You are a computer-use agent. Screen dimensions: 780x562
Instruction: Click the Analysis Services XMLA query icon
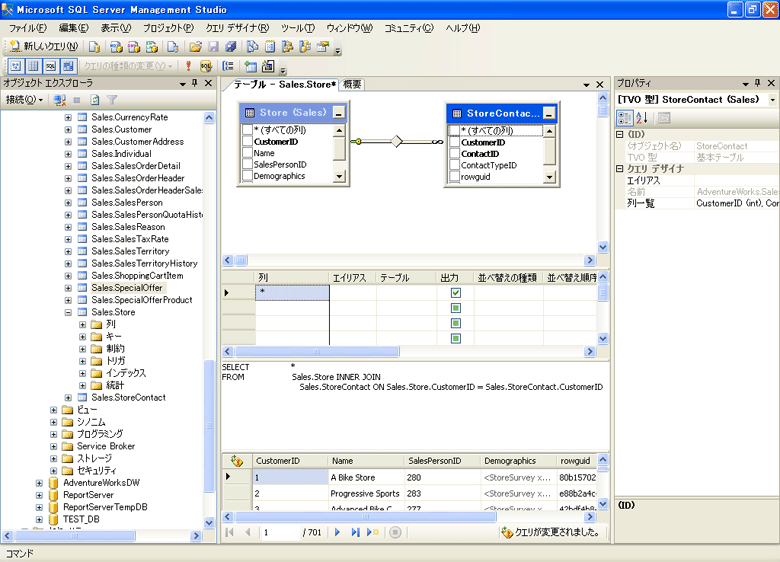click(152, 47)
